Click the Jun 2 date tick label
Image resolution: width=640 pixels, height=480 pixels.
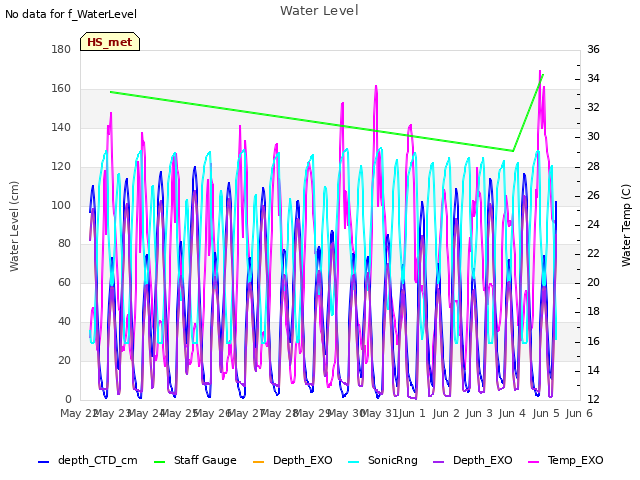[x=446, y=413]
